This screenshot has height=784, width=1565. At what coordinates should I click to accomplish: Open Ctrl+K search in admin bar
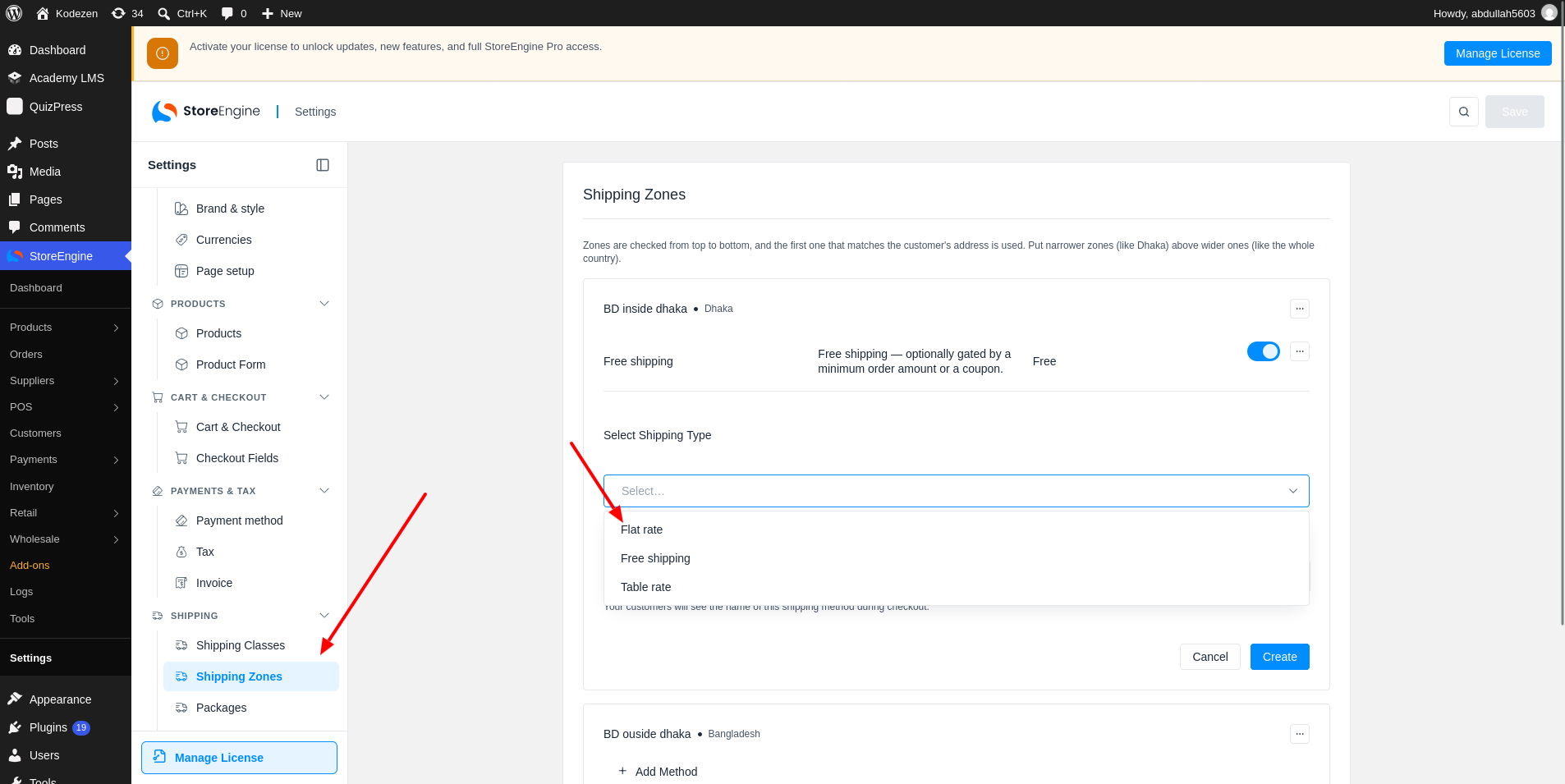coord(182,13)
